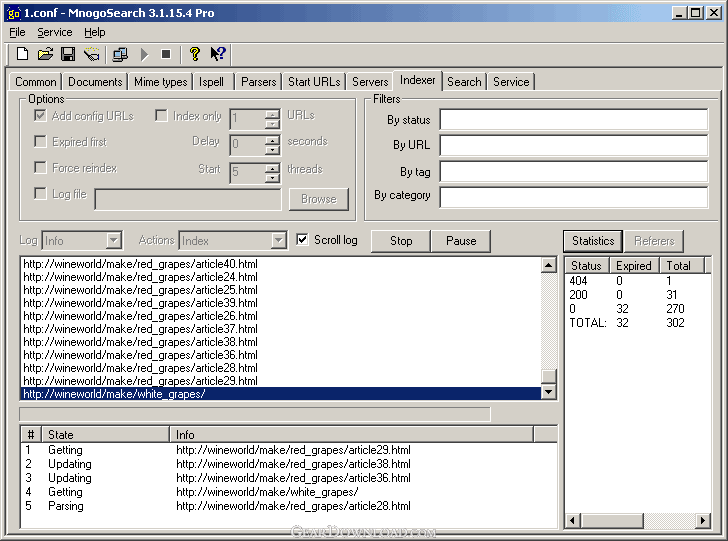Viewport: 728px width, 541px height.
Task: Activate the What's This pointer help icon
Action: (x=218, y=54)
